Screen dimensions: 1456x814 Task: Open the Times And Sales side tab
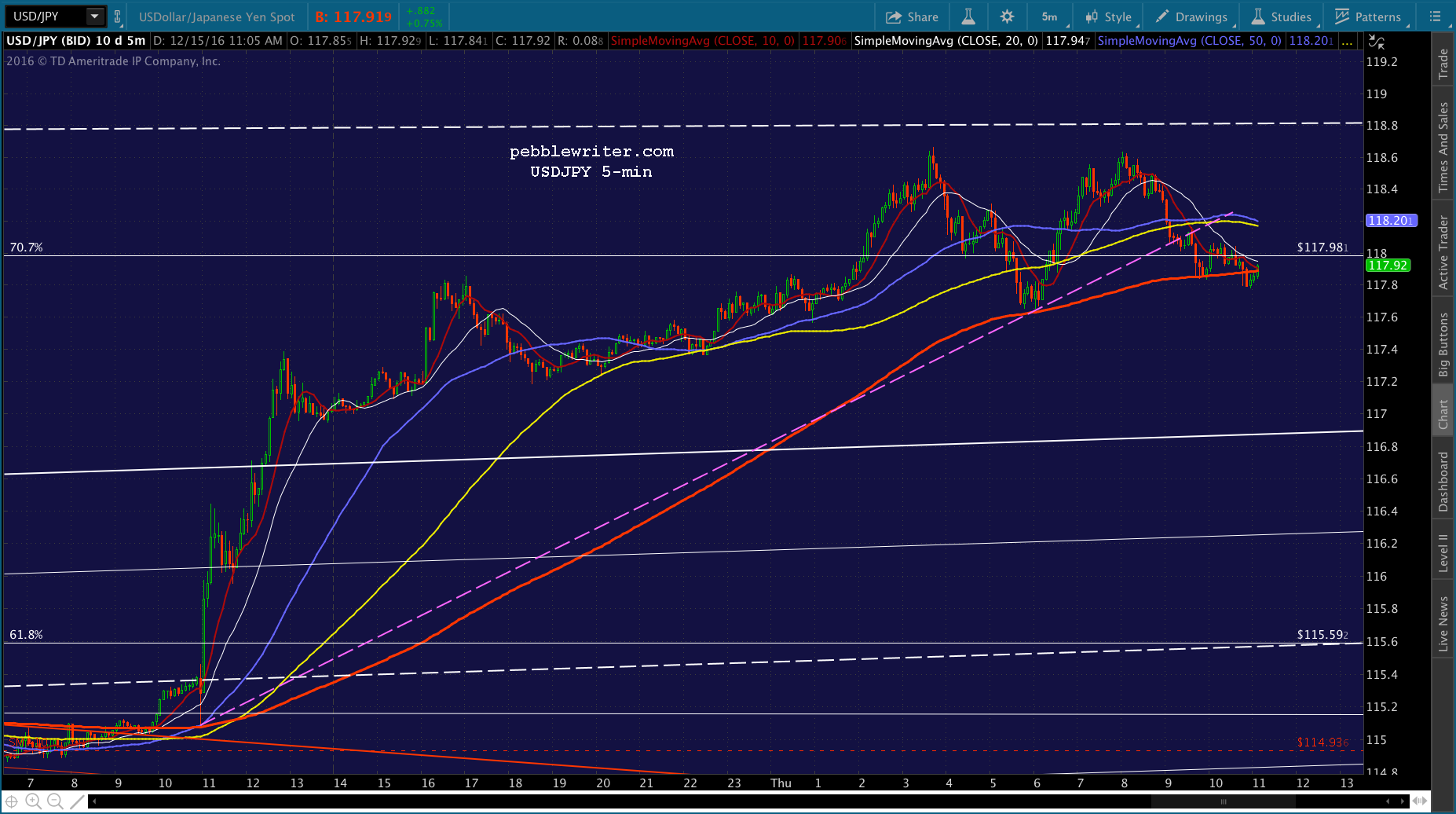[x=1443, y=148]
